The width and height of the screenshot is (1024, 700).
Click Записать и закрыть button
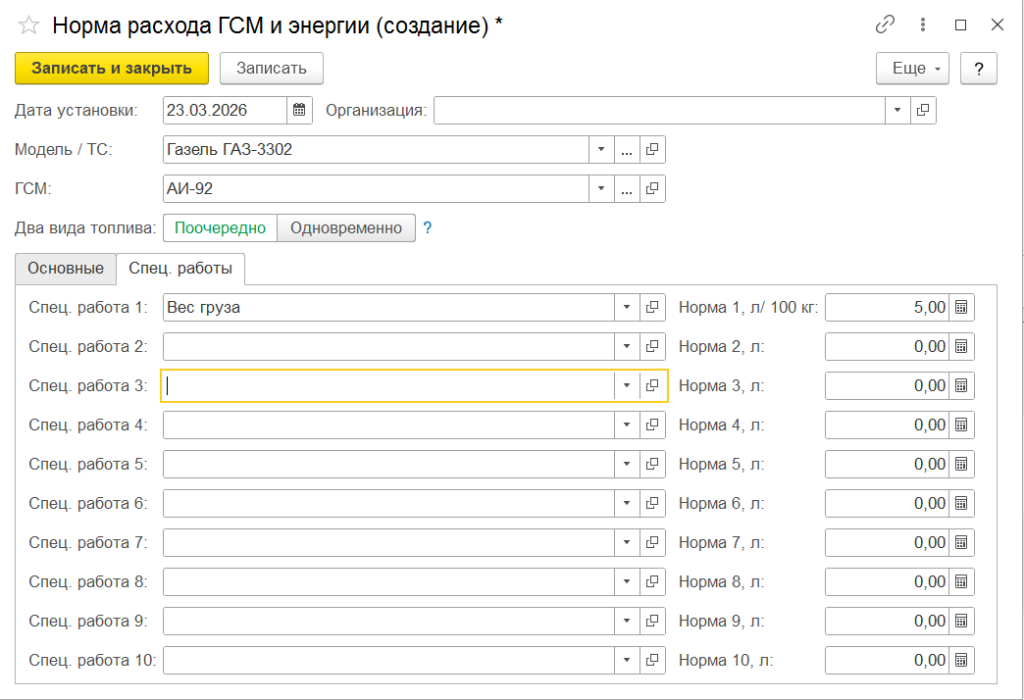coord(111,68)
